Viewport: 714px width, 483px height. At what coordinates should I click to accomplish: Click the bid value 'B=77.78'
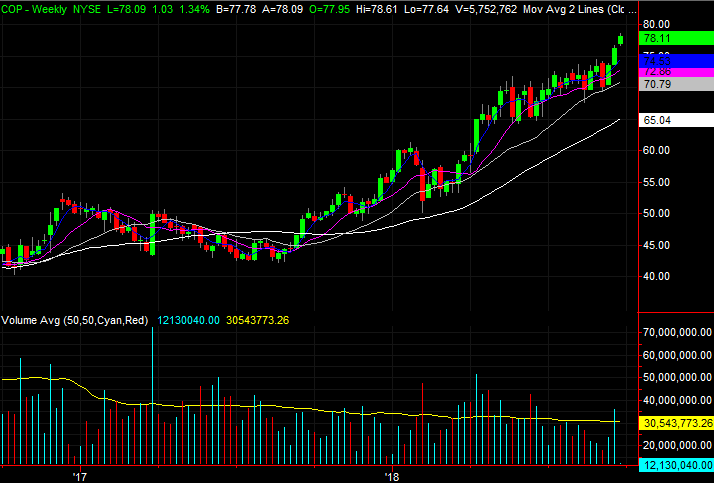pyautogui.click(x=236, y=9)
